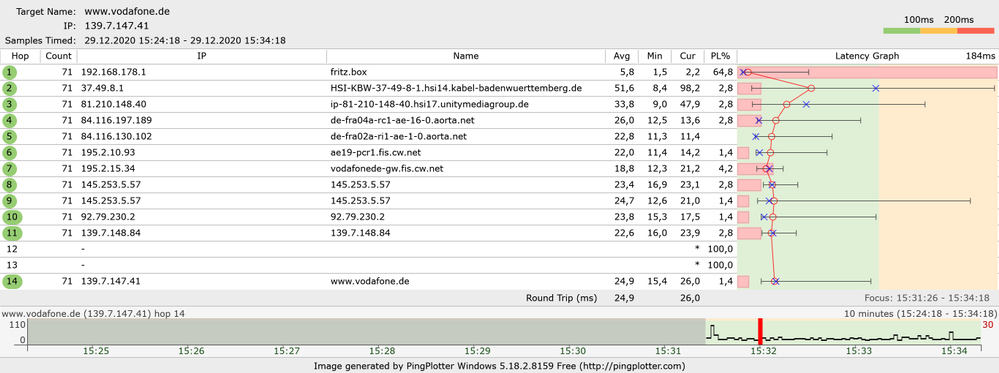Click the Count column header
This screenshot has width=999, height=373.
click(59, 56)
